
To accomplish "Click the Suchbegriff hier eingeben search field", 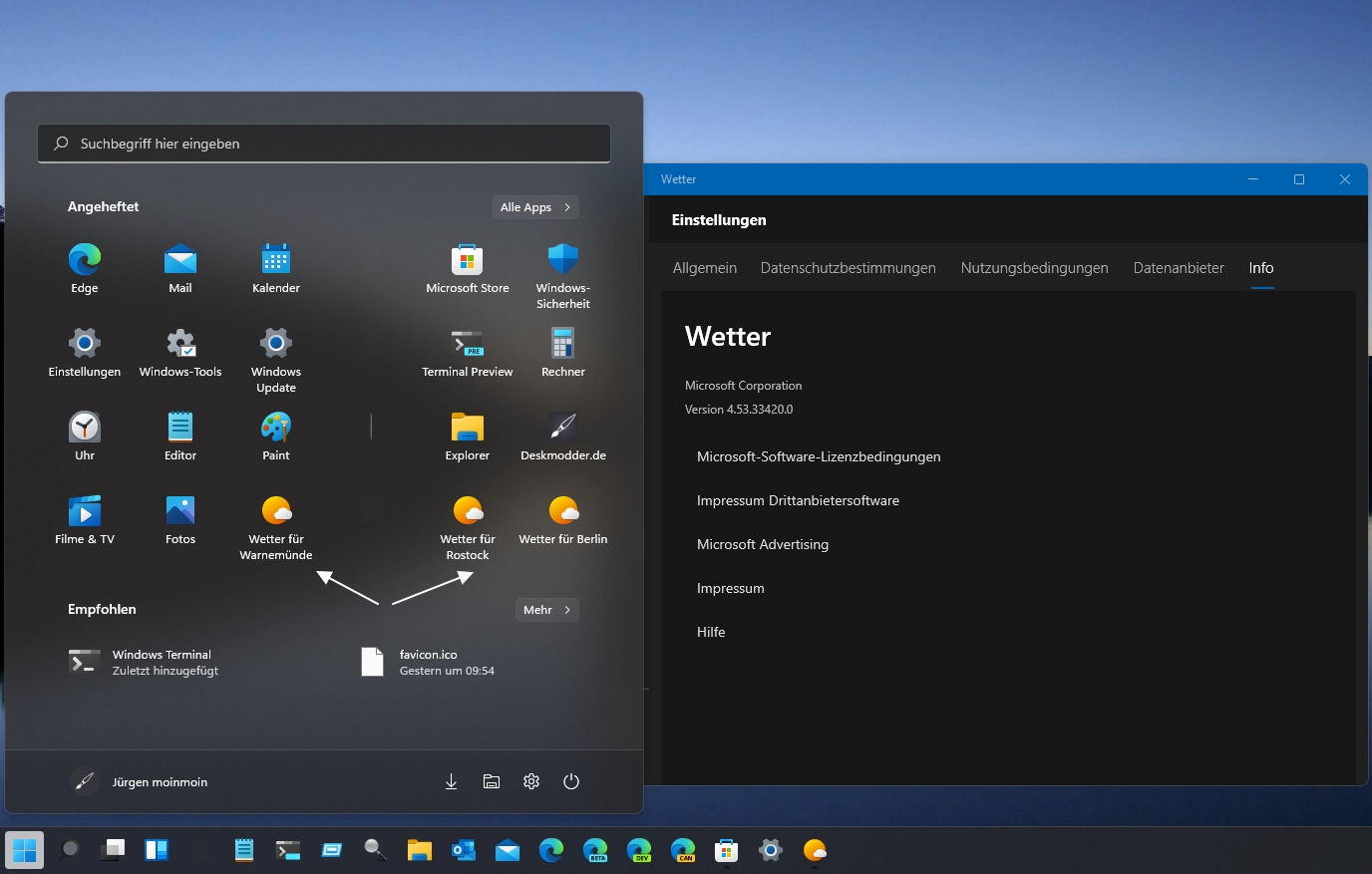I will coord(324,144).
